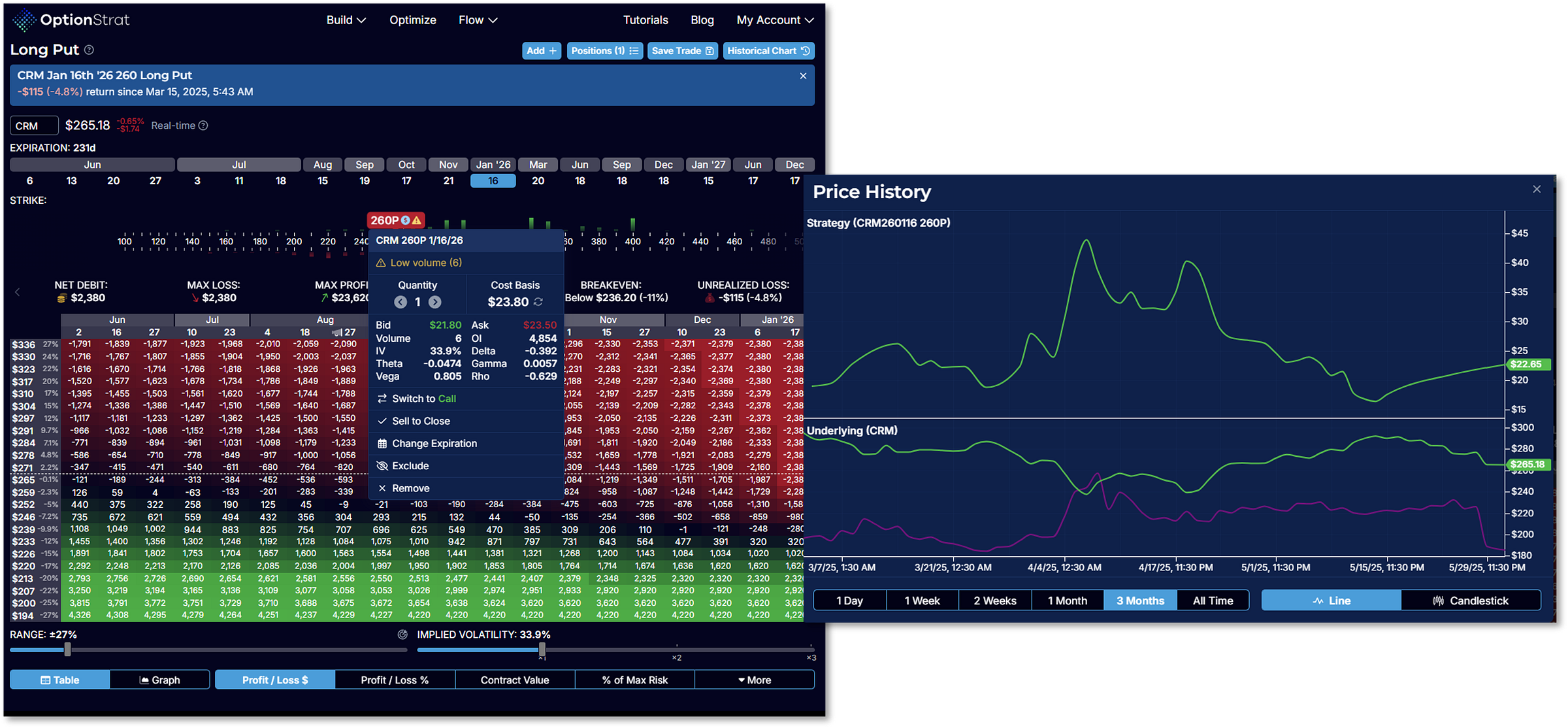Click the Max Loss arrow icon
This screenshot has height=728, width=1568.
195,298
